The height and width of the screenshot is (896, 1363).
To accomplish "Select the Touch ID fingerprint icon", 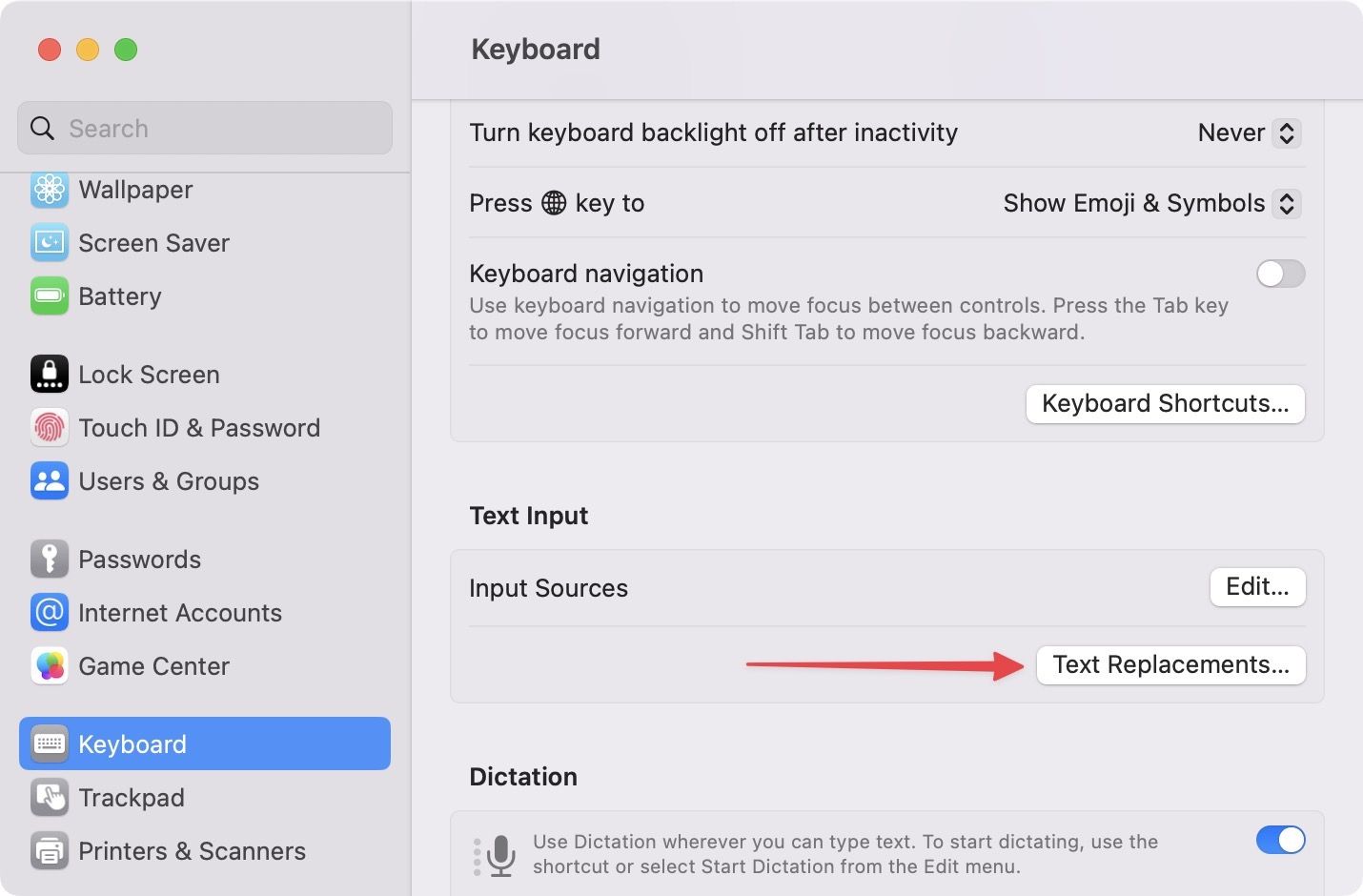I will tap(50, 428).
